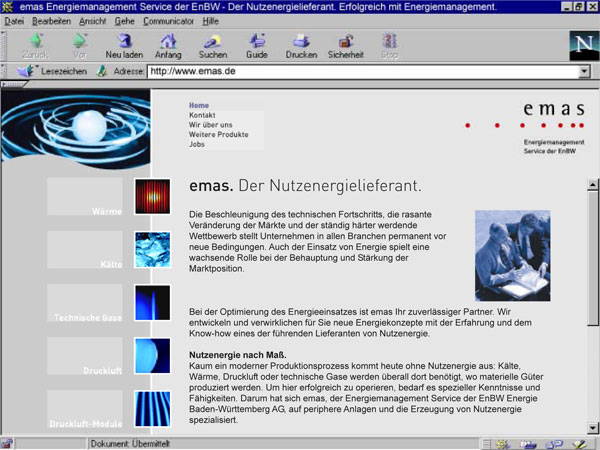Select the Druckluft label
The height and width of the screenshot is (450, 600).
point(103,371)
